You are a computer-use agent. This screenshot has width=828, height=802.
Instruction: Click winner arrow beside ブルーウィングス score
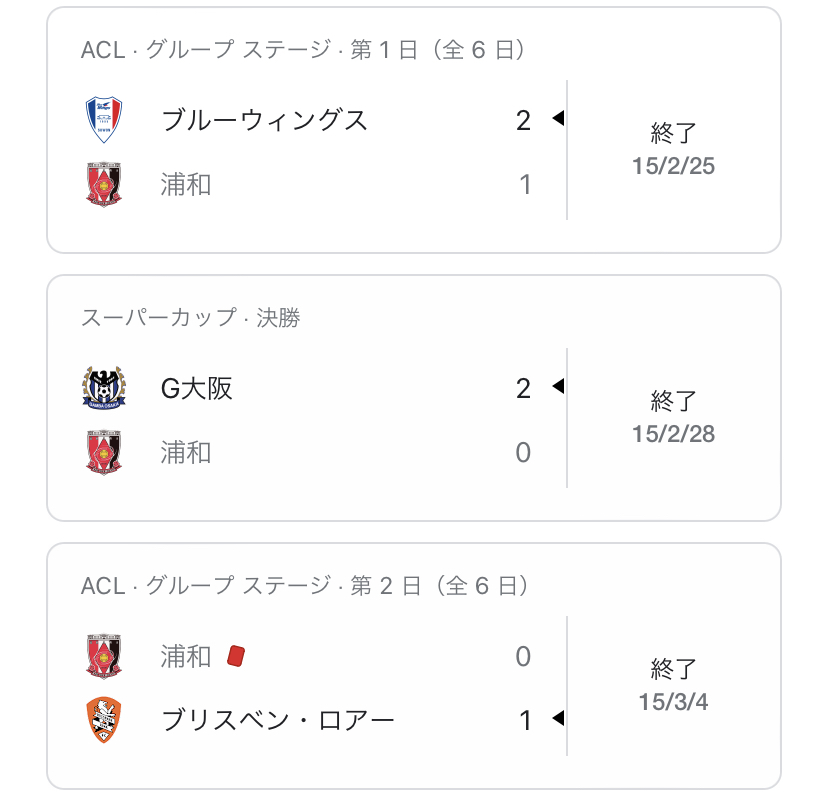tap(558, 119)
